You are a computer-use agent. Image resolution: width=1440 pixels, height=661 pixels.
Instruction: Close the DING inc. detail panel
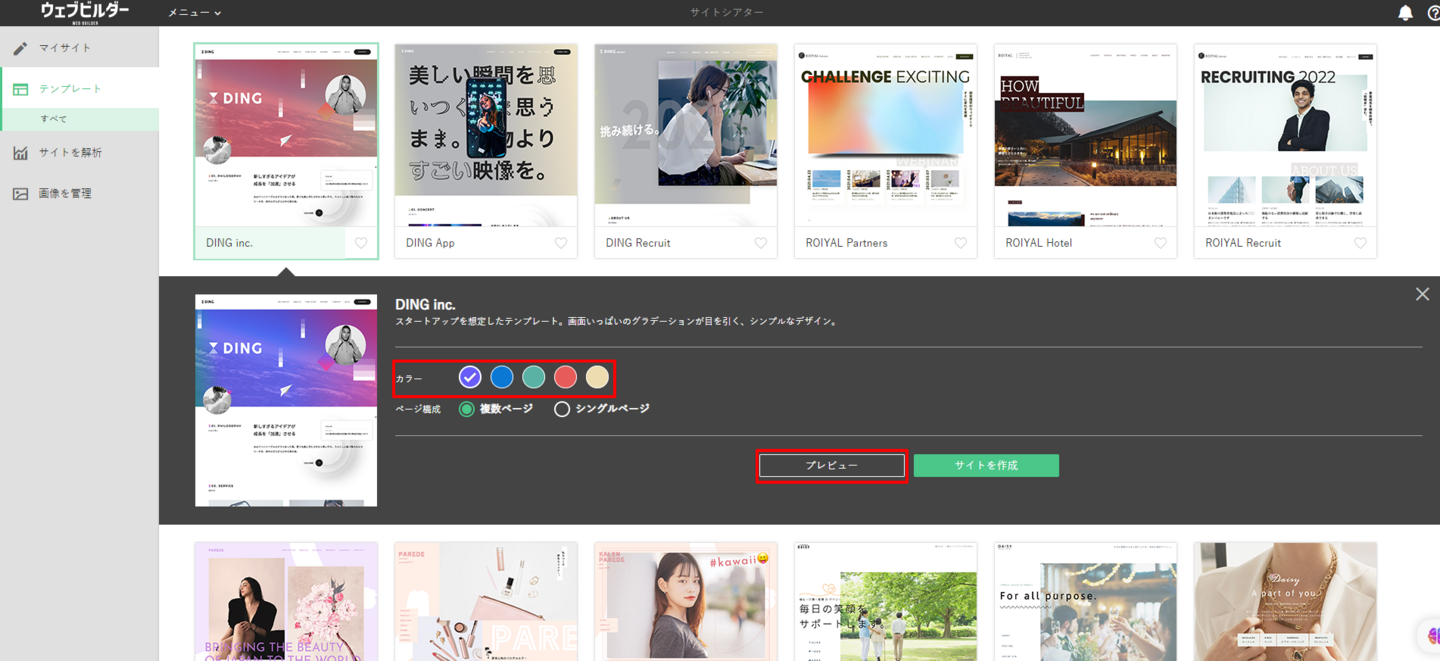pyautogui.click(x=1422, y=294)
